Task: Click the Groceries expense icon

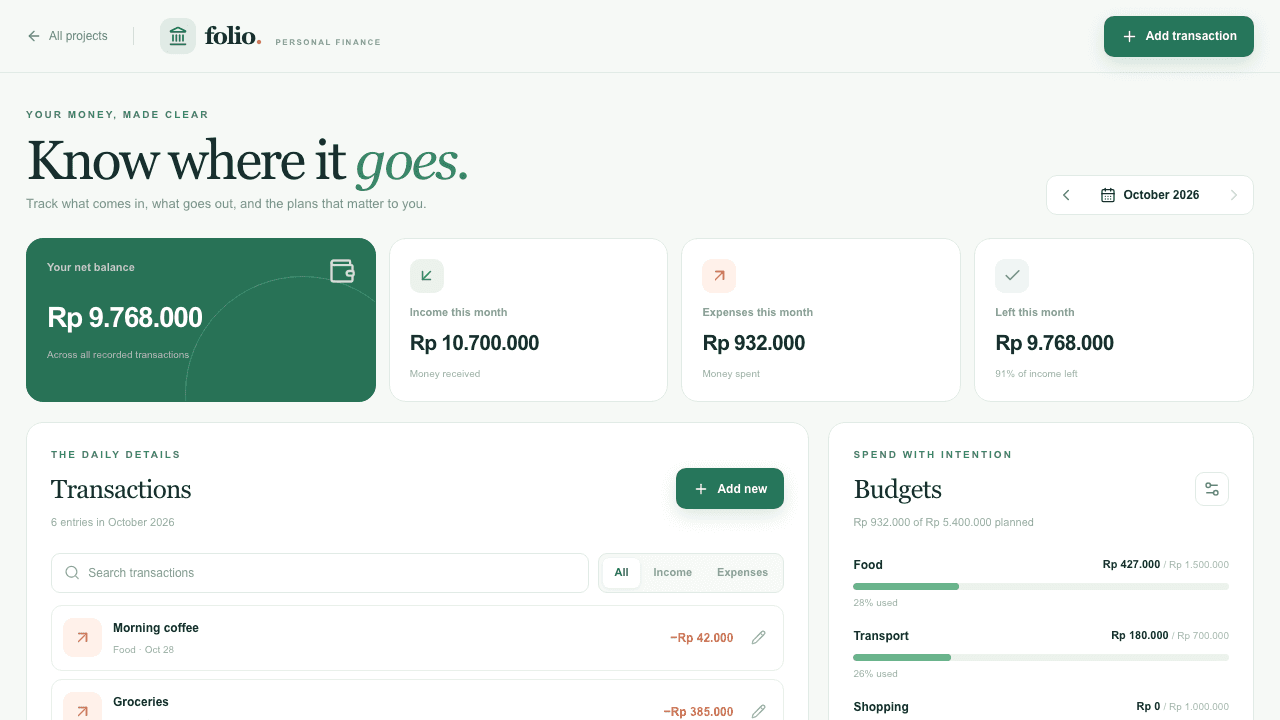Action: 82,706
